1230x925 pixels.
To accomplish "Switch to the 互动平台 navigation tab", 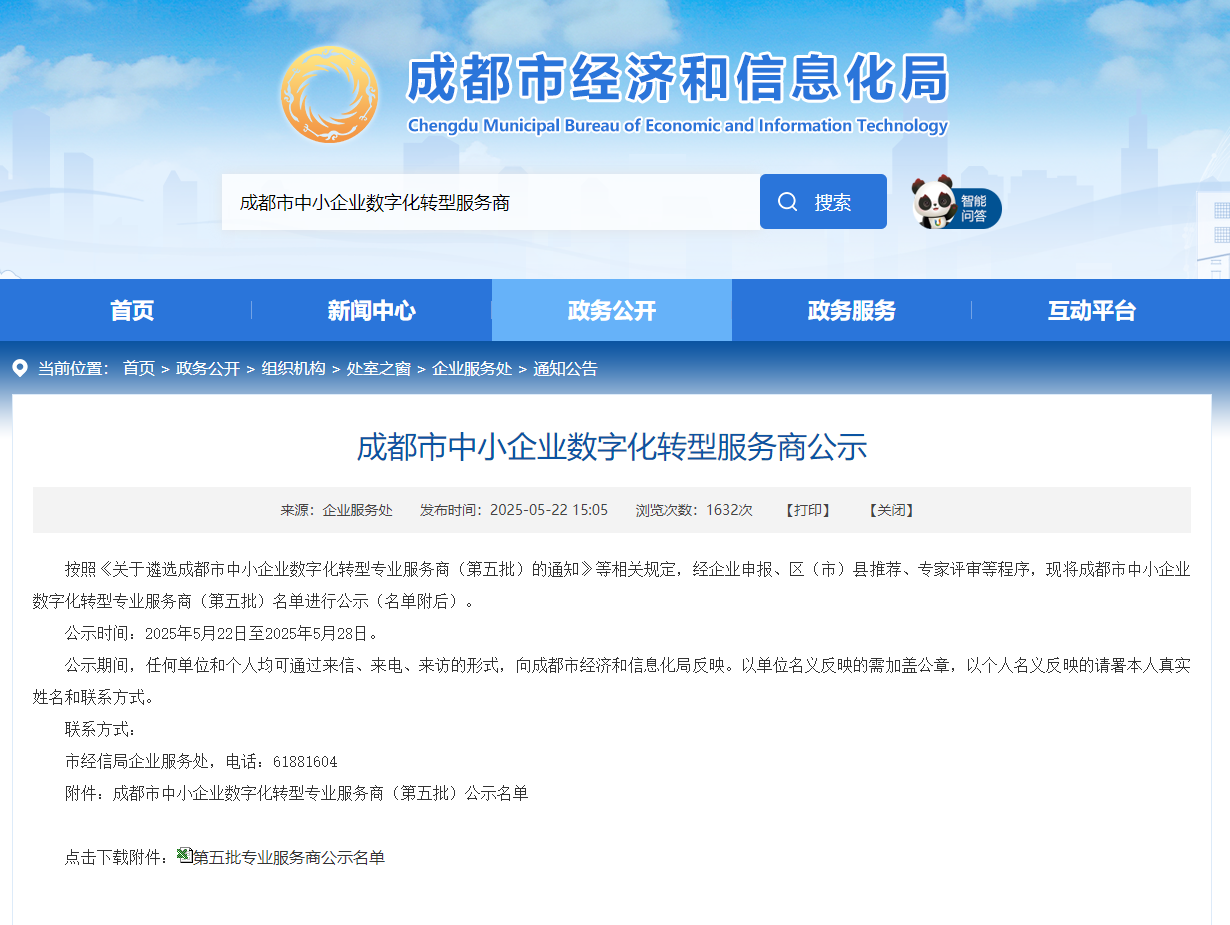I will (1091, 311).
